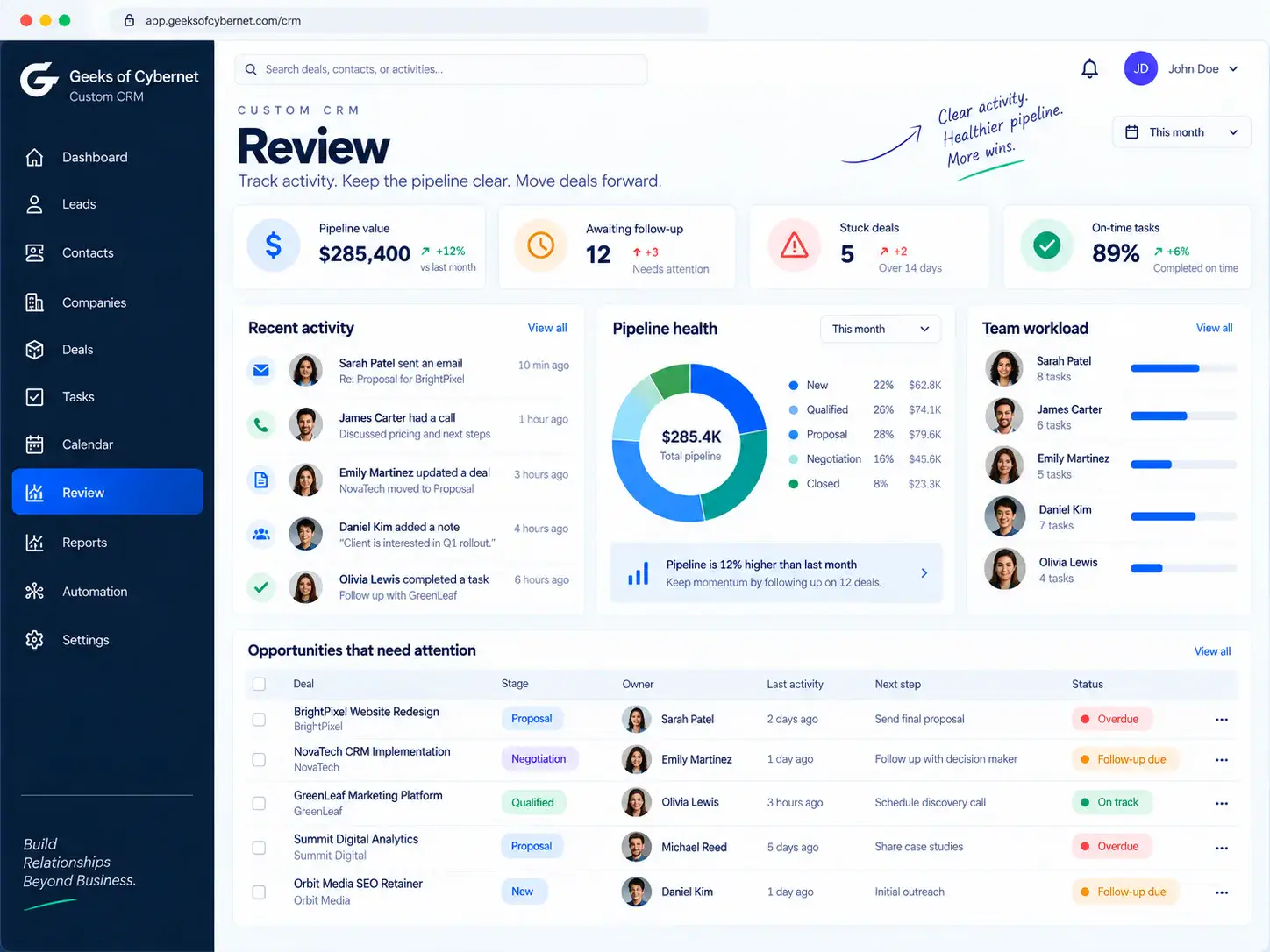1270x952 pixels.
Task: Open more options for BrightPixel Website Redesign
Action: 1221,720
